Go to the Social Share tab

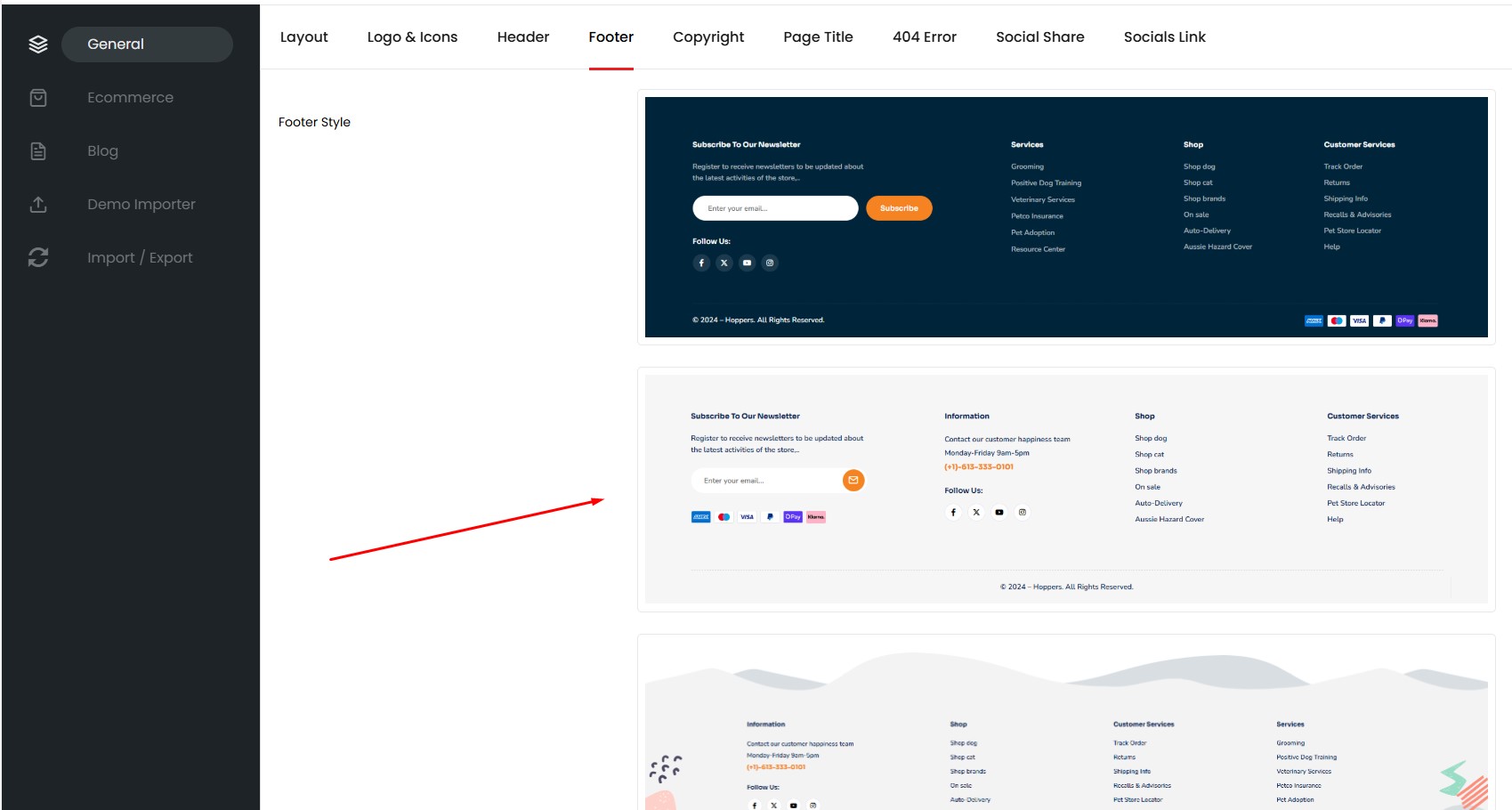(1039, 37)
